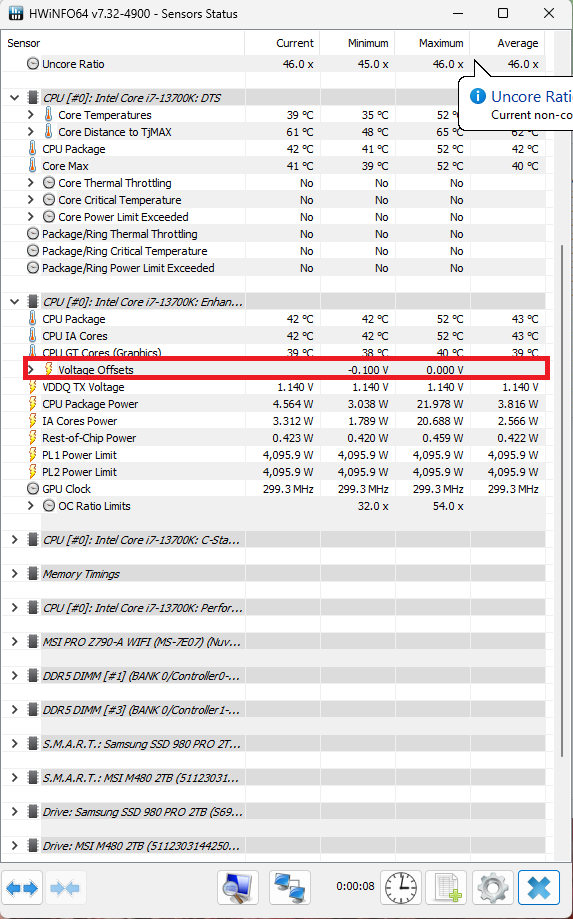573x919 pixels.
Task: Expand Core Temperatures sensor group
Action: tap(31, 115)
